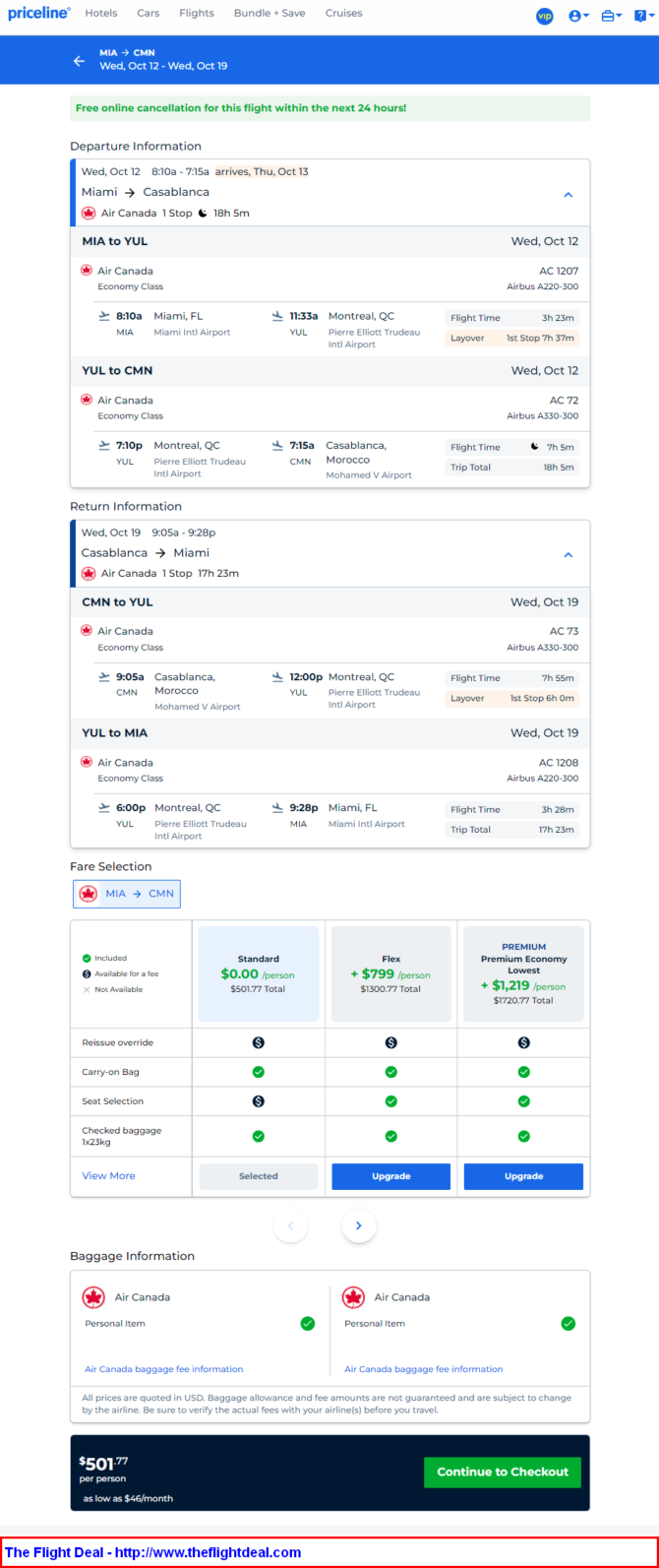
Task: Go to next fare options arrow
Action: [359, 1225]
